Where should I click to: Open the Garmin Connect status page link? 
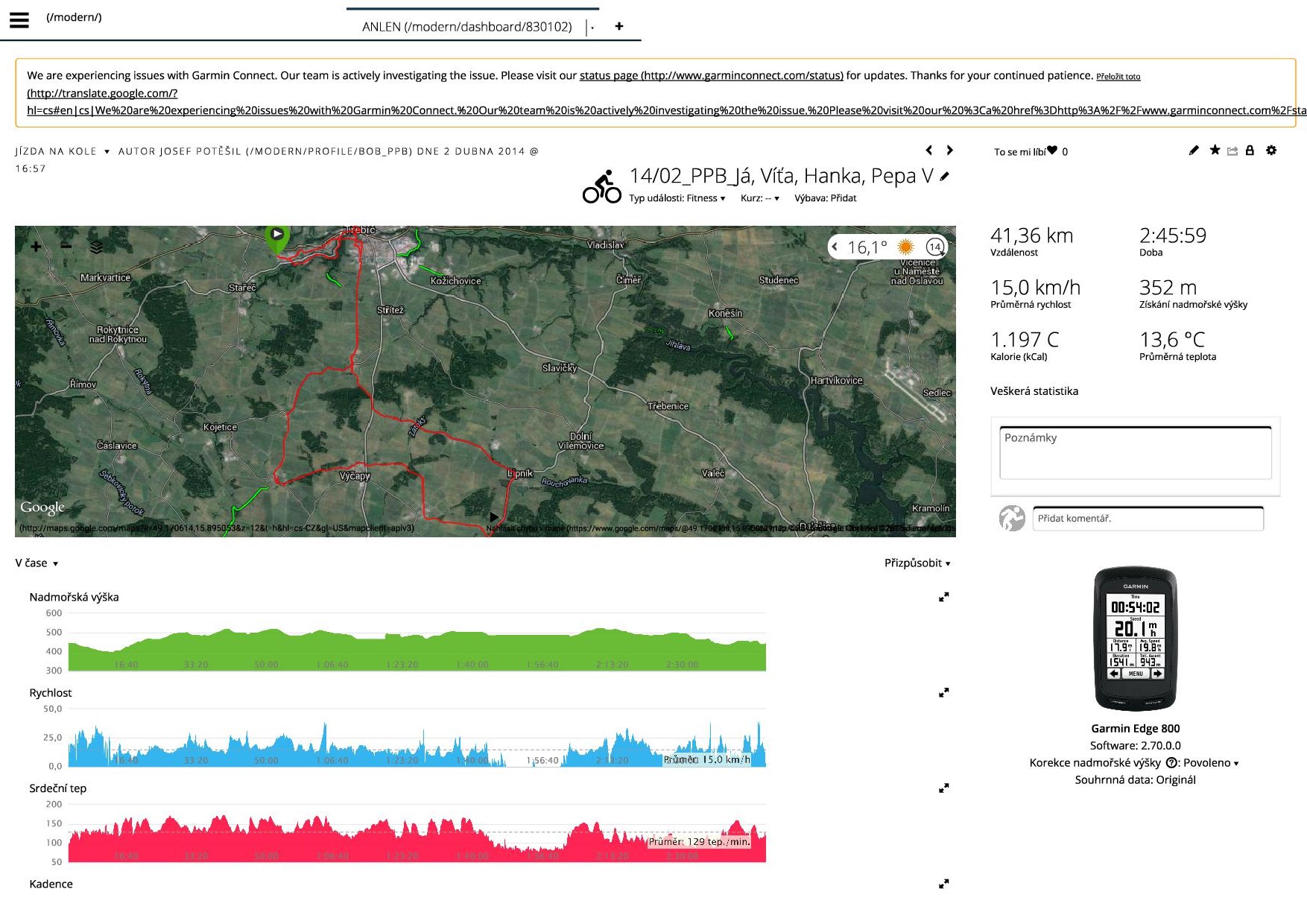pos(711,75)
